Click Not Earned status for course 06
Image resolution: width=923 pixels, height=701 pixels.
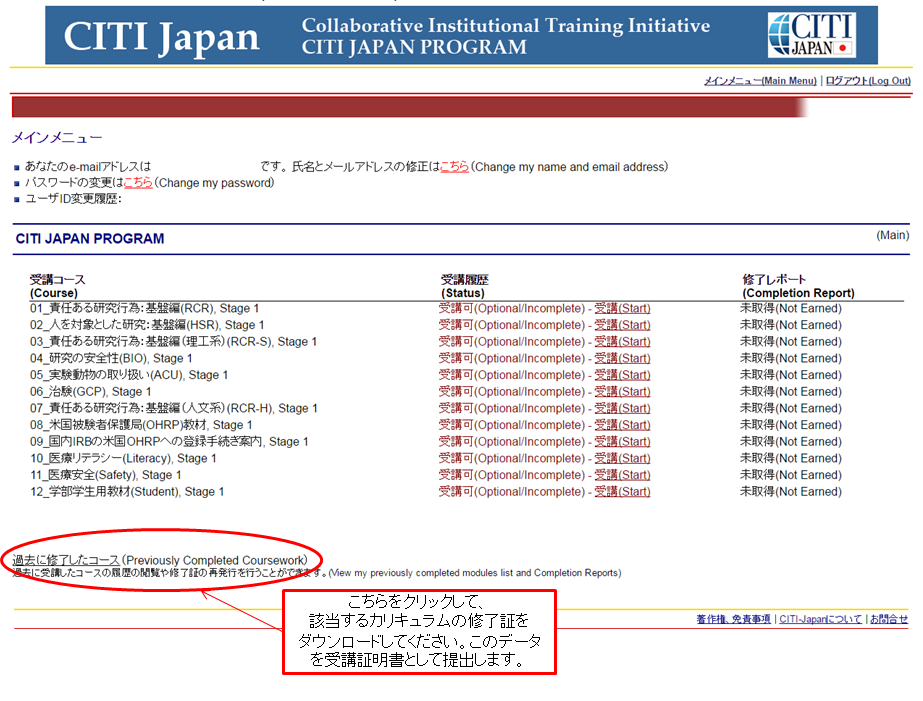point(791,391)
